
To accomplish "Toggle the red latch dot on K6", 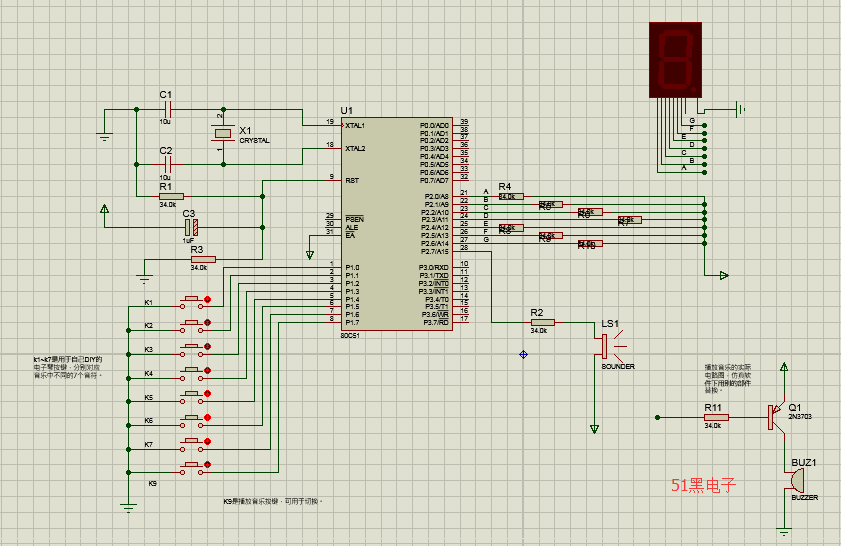I will (208, 417).
